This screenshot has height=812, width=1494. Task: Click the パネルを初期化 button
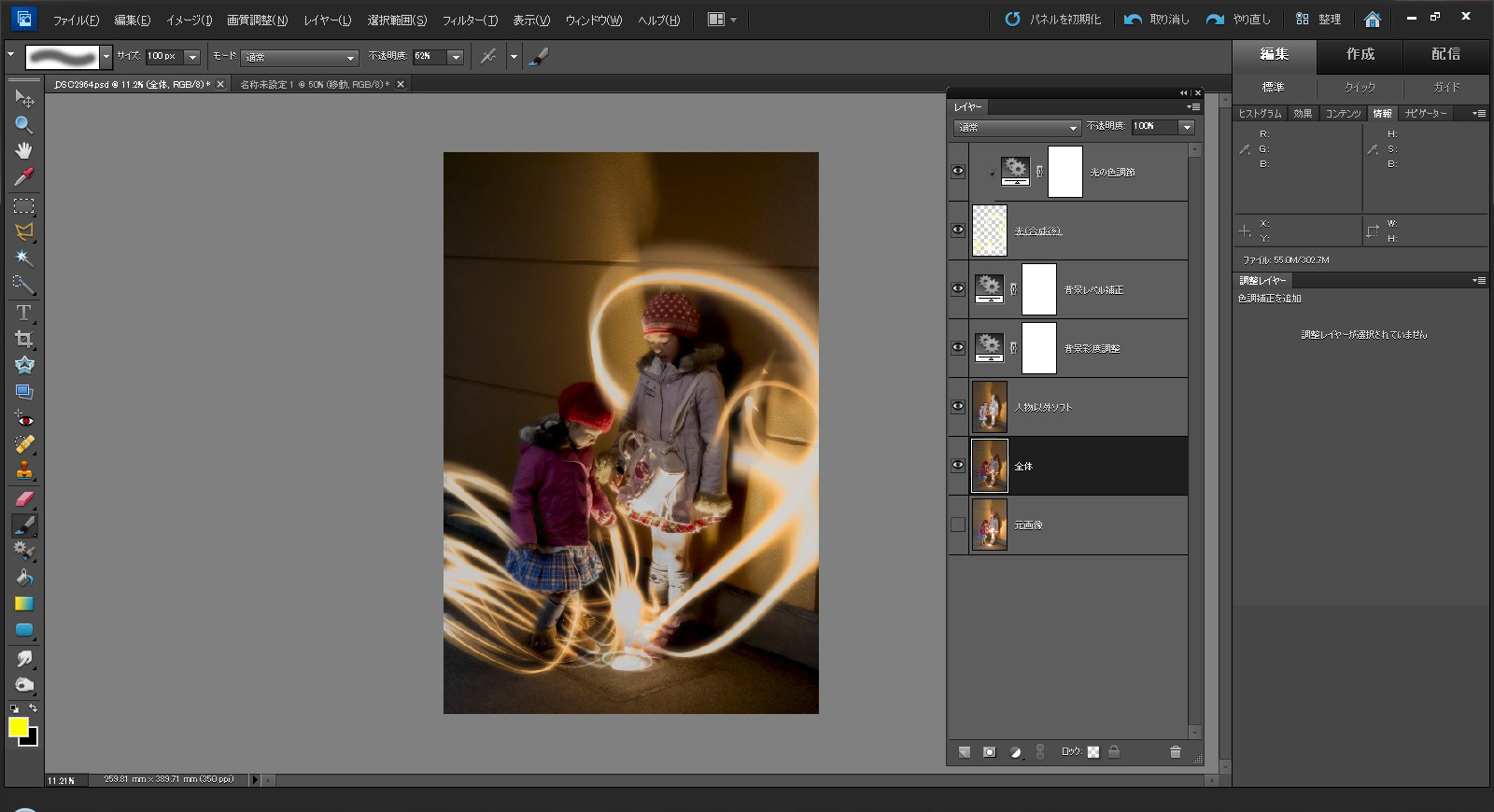tap(1053, 19)
